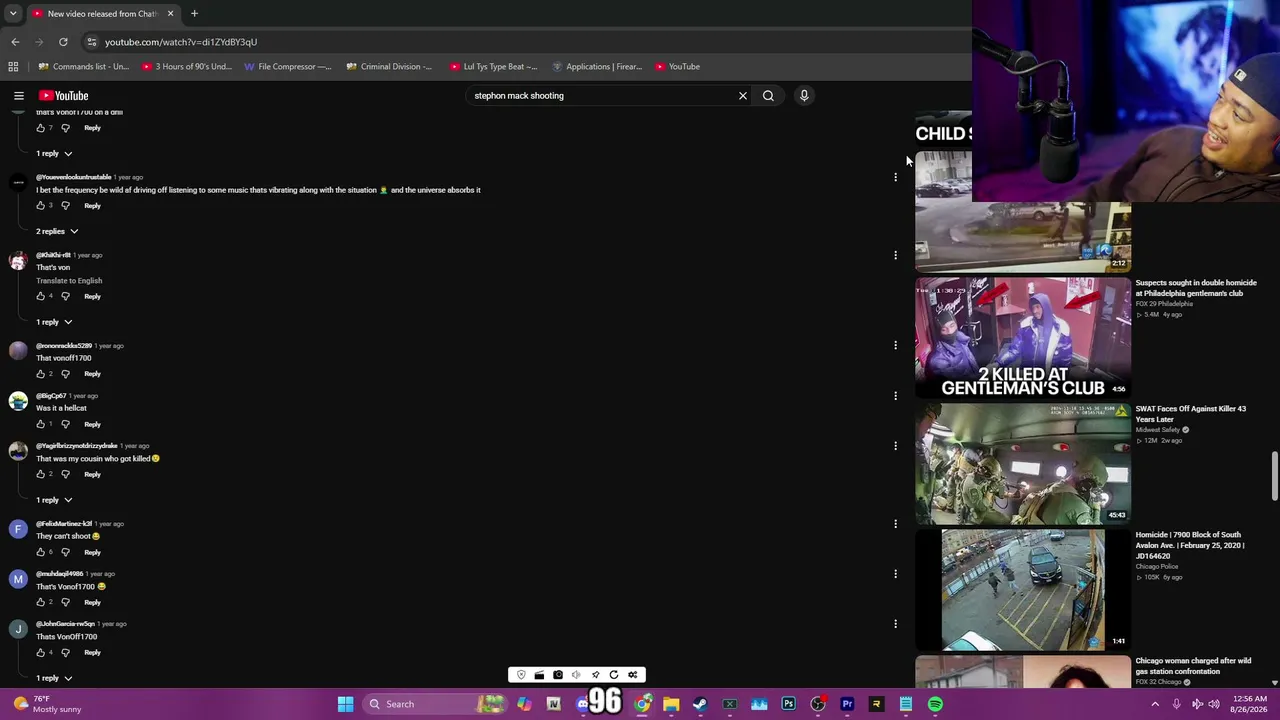Image resolution: width=1280 pixels, height=720 pixels.
Task: Expand 2 replies under the frequency comment
Action: [57, 231]
